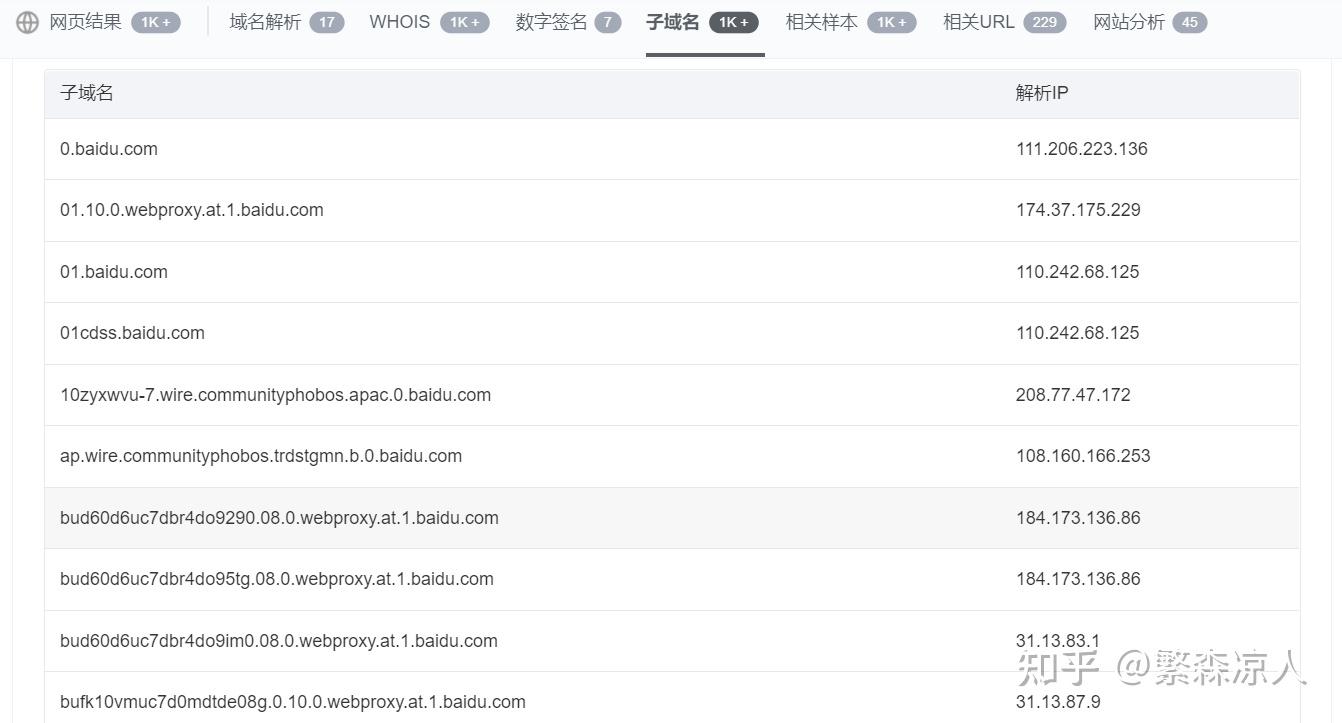This screenshot has height=723, width=1342.
Task: Select subdomain 0.baidu.com
Action: (109, 149)
